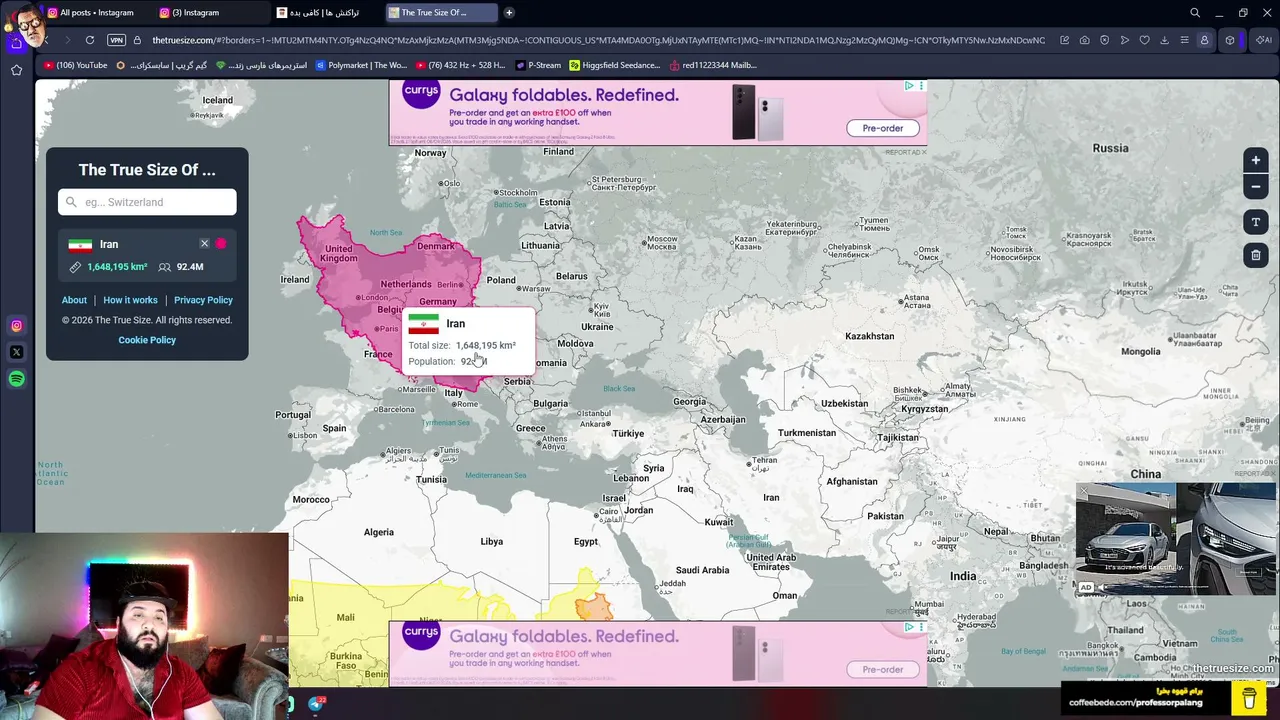Click "The True Size Of ..." panel heading
Viewport: 1280px width, 720px height.
point(147,170)
